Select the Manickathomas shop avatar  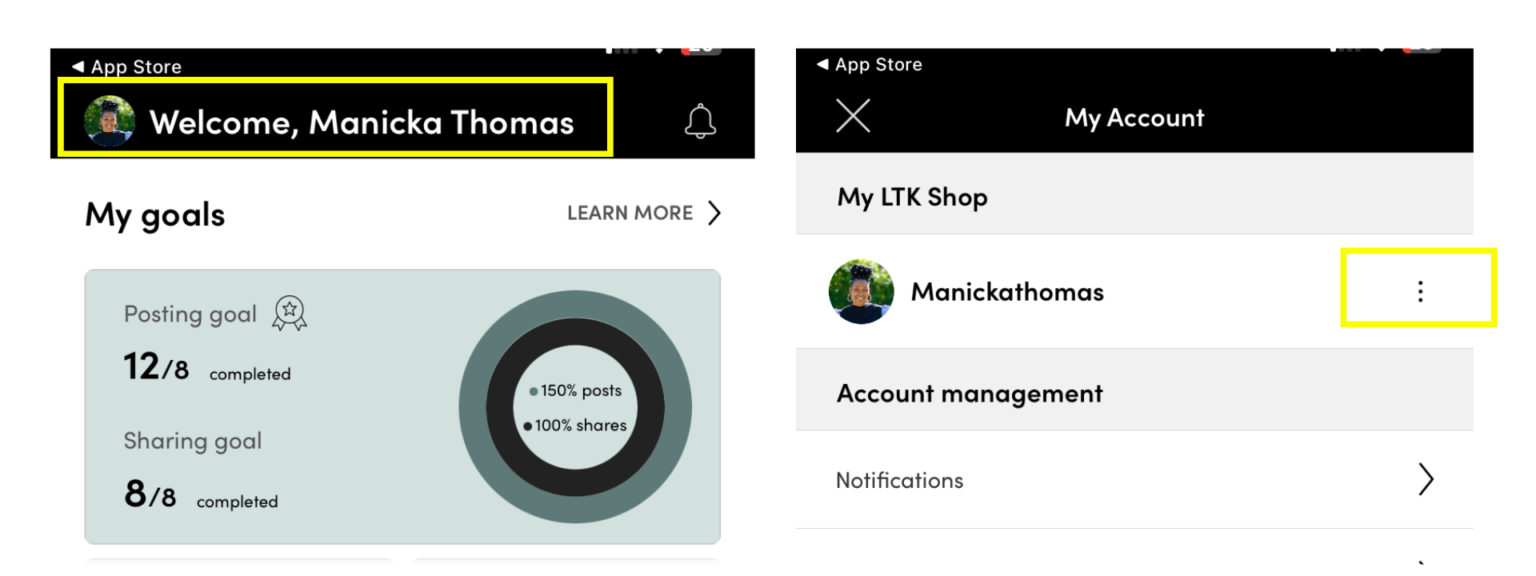[862, 292]
